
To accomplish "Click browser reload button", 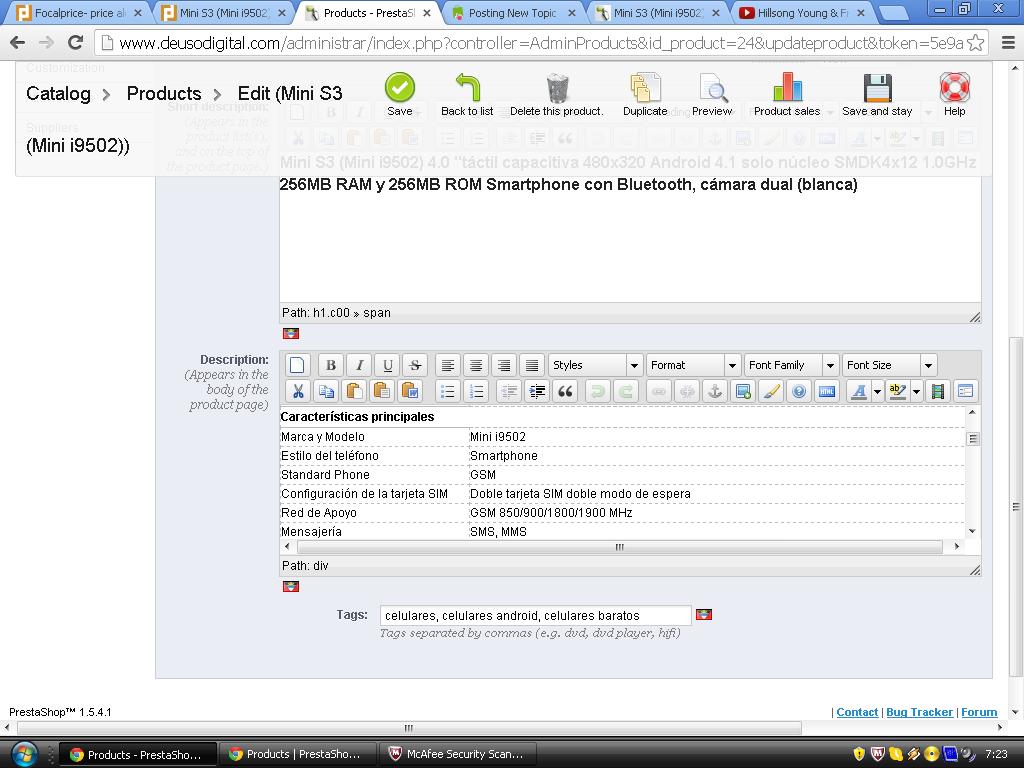I will pyautogui.click(x=76, y=43).
